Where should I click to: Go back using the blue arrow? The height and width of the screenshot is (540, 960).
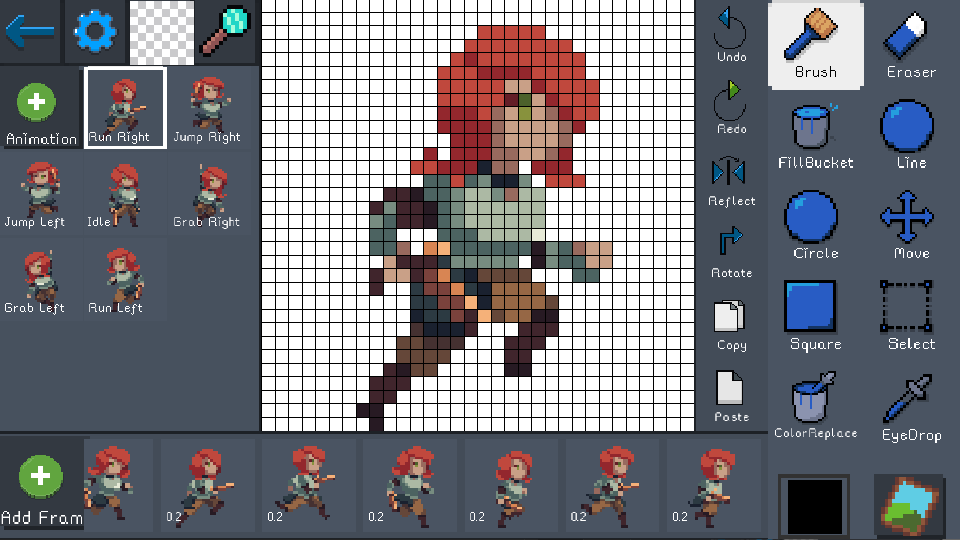click(x=31, y=32)
